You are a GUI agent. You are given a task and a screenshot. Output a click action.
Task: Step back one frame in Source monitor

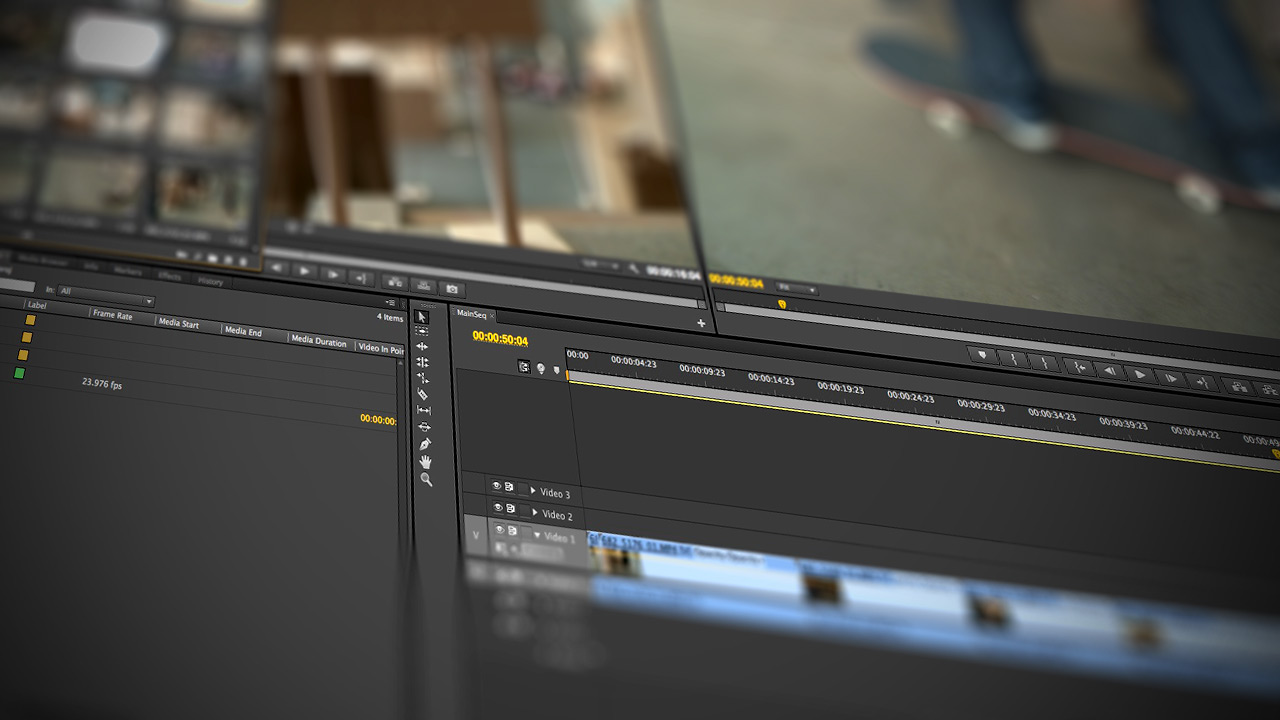point(277,269)
